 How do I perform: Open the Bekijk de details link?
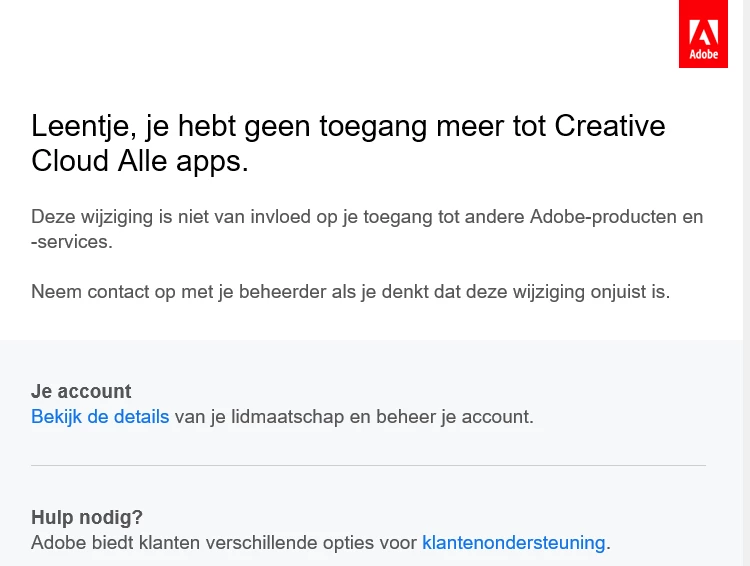point(100,417)
